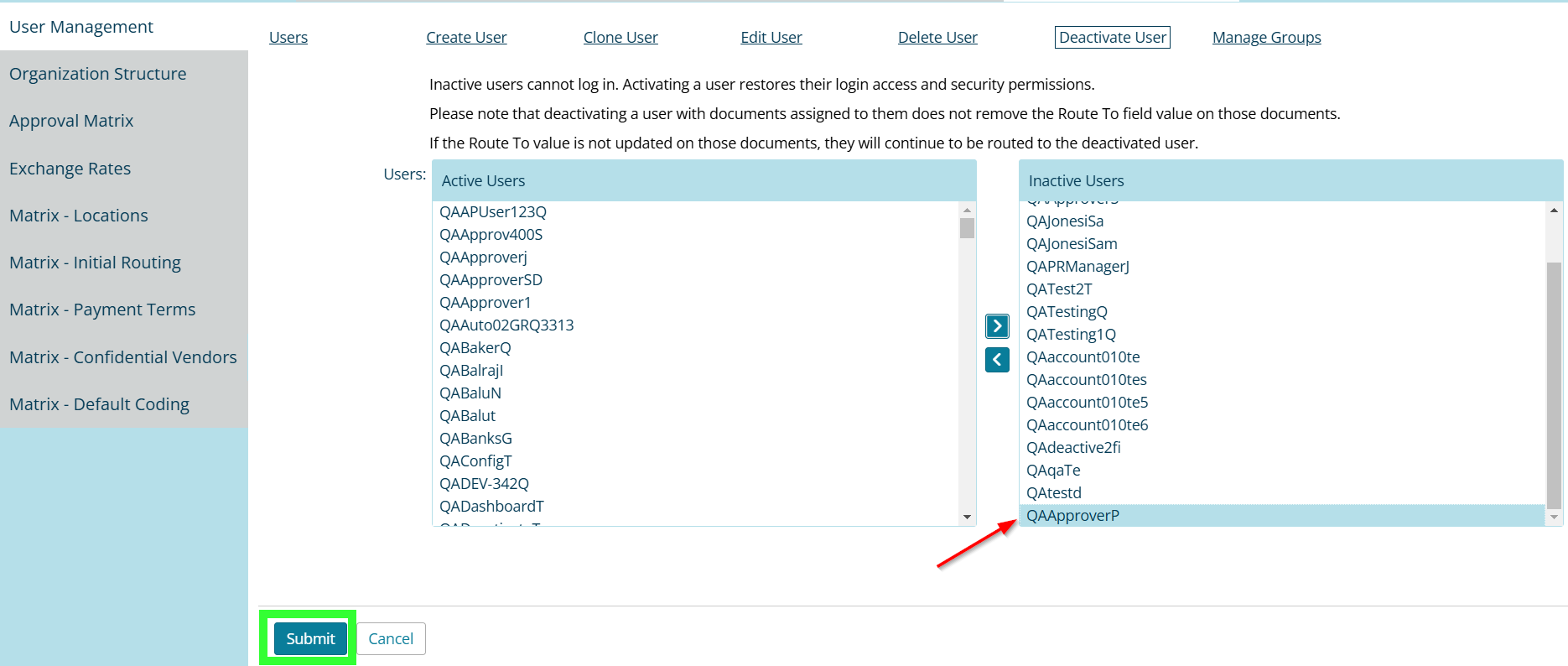Open Organization Structure in the sidebar

[x=98, y=74]
